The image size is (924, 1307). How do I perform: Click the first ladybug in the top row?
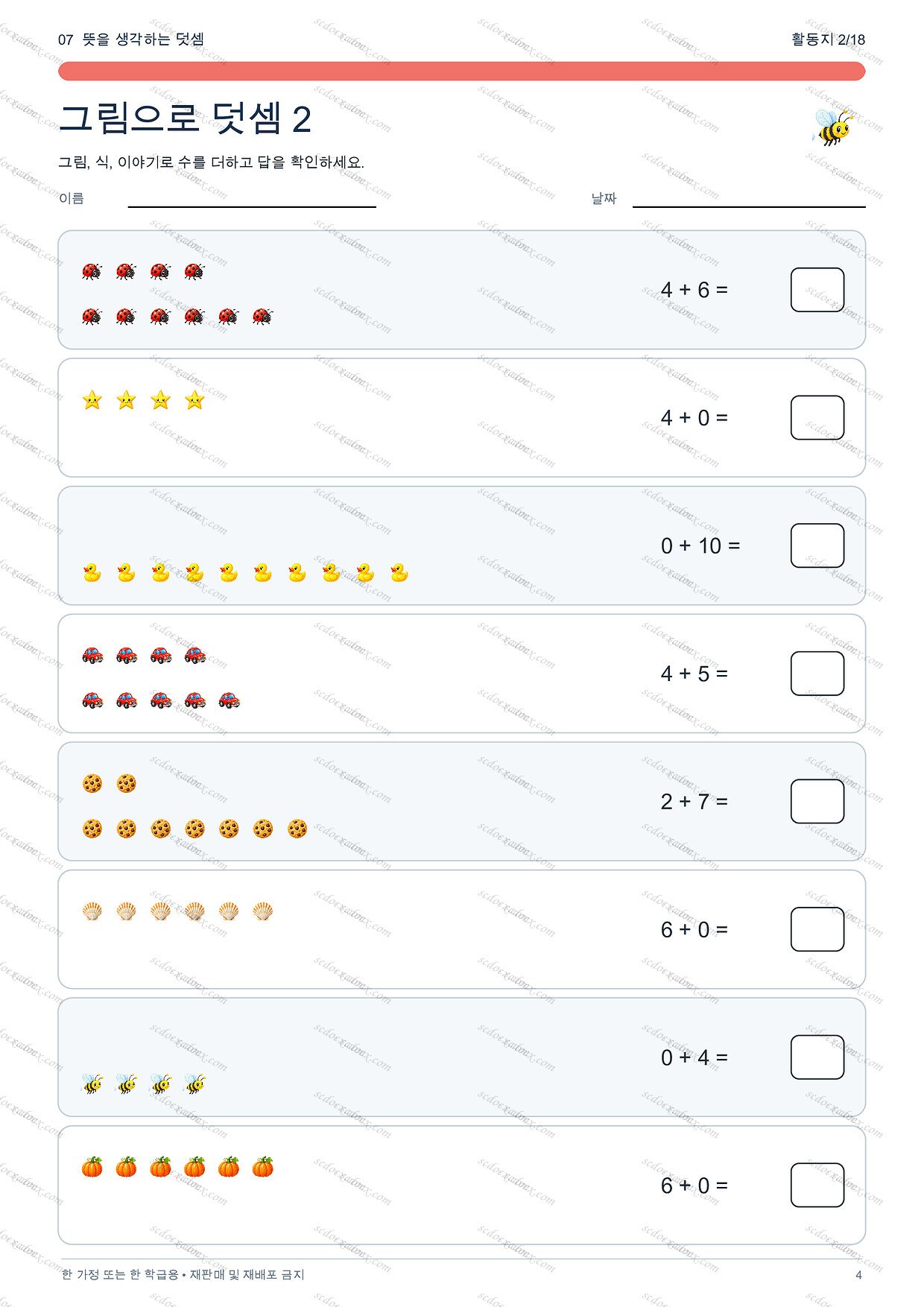click(x=92, y=271)
